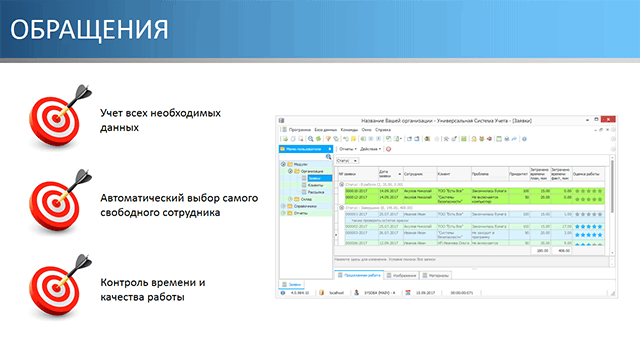Click the orange filter funnel icon
This screenshot has width=640, height=360.
(x=328, y=139)
